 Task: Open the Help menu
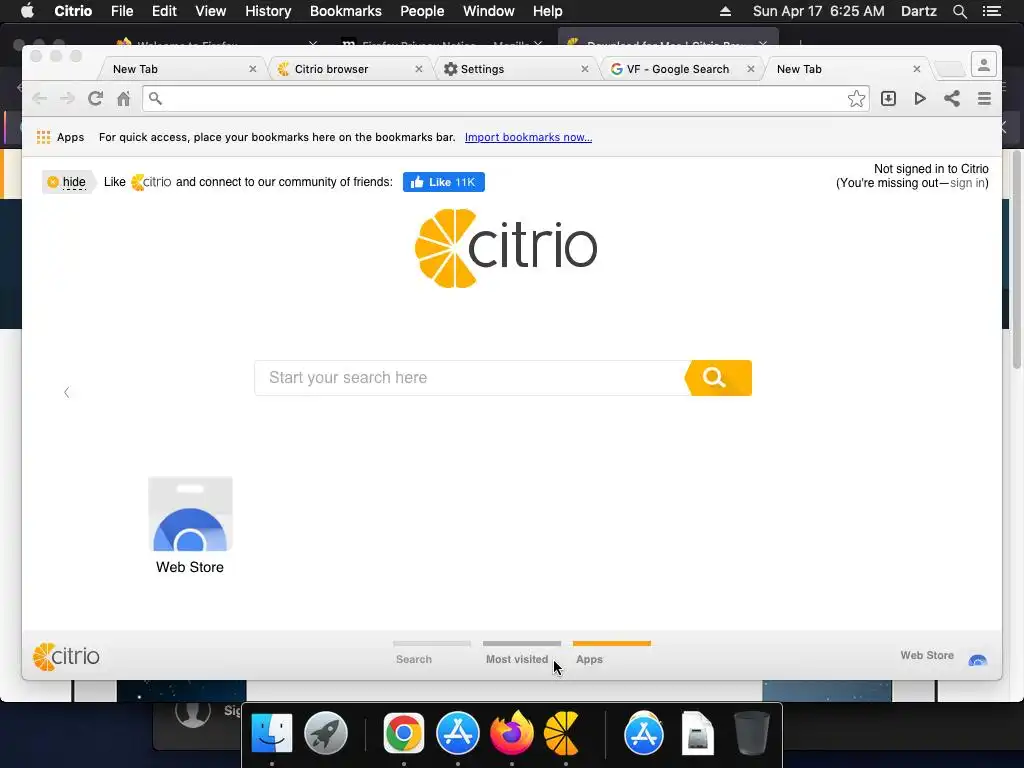click(547, 11)
